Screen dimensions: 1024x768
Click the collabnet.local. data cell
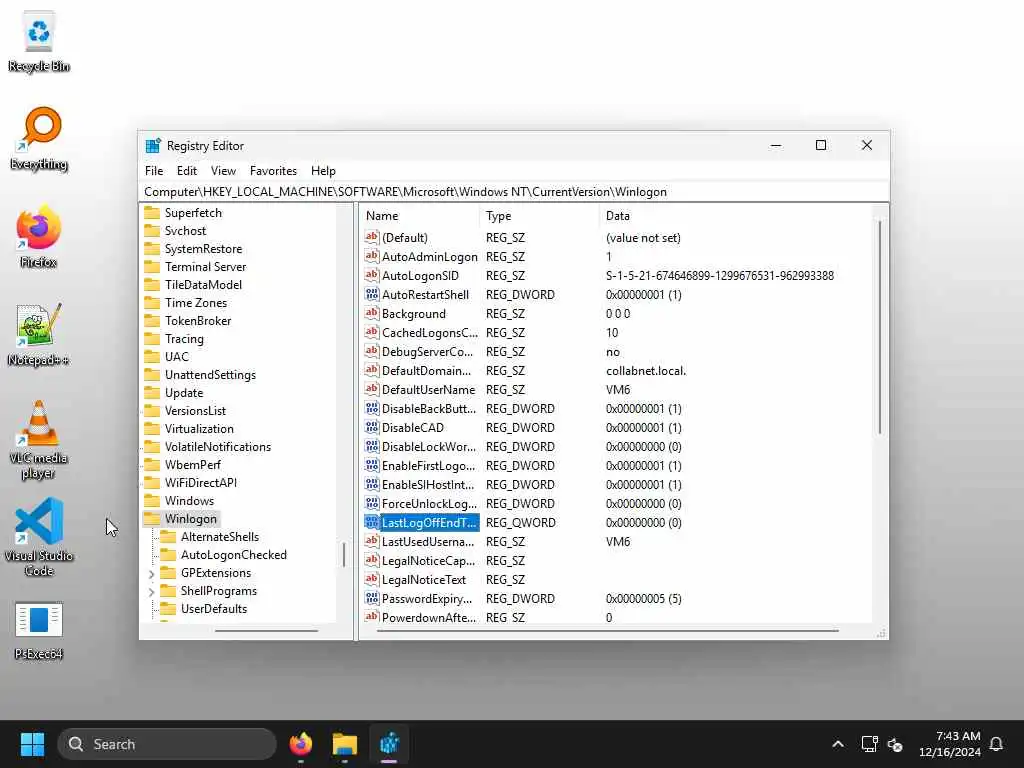point(645,370)
